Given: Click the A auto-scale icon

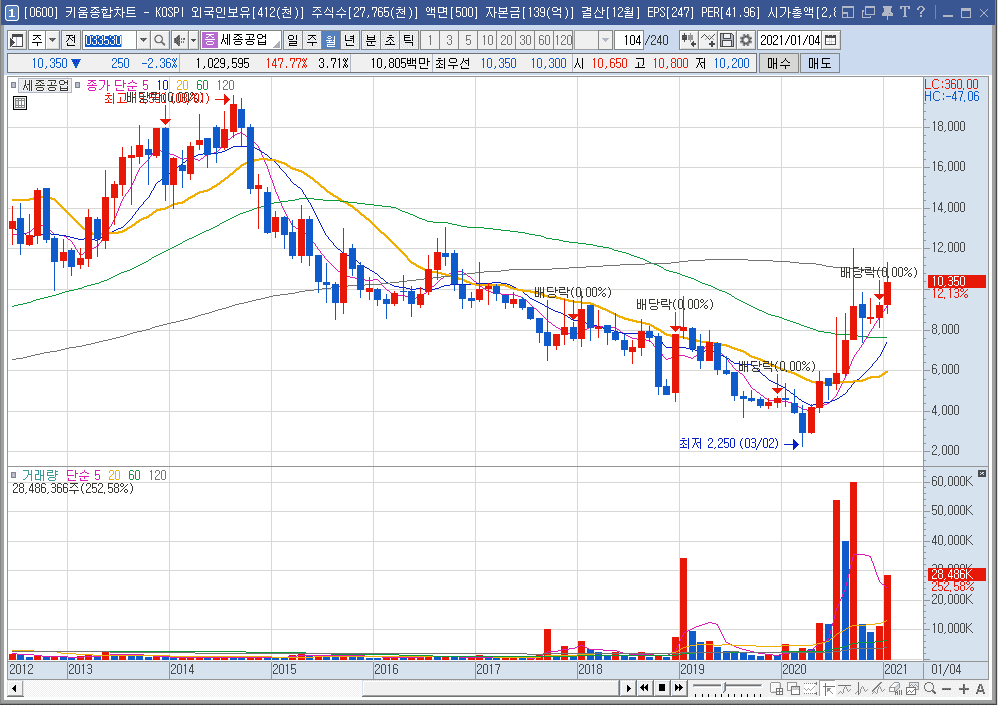Looking at the screenshot, I should 980,688.
